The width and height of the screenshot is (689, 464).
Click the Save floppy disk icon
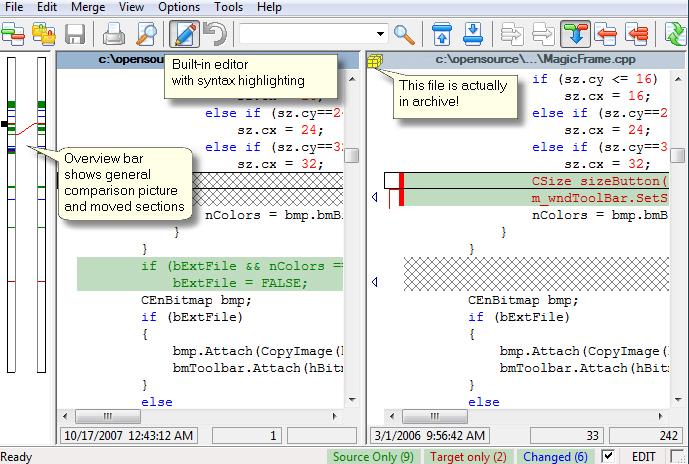click(x=75, y=34)
